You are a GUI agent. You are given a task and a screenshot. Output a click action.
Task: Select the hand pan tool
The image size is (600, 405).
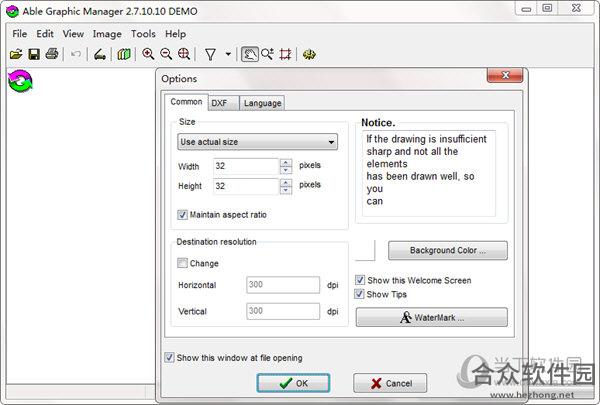pos(249,54)
